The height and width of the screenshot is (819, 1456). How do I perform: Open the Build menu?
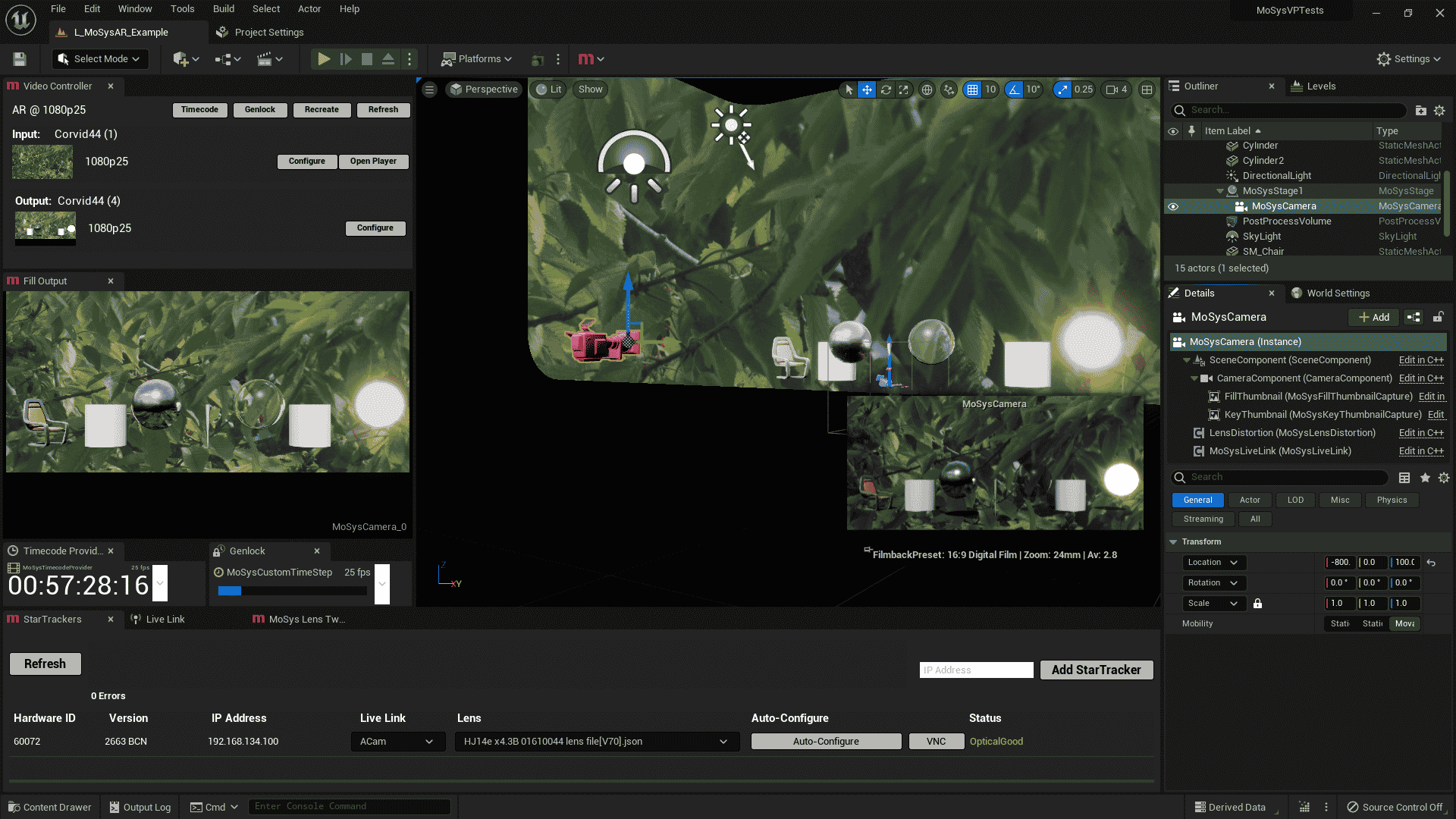click(x=224, y=9)
